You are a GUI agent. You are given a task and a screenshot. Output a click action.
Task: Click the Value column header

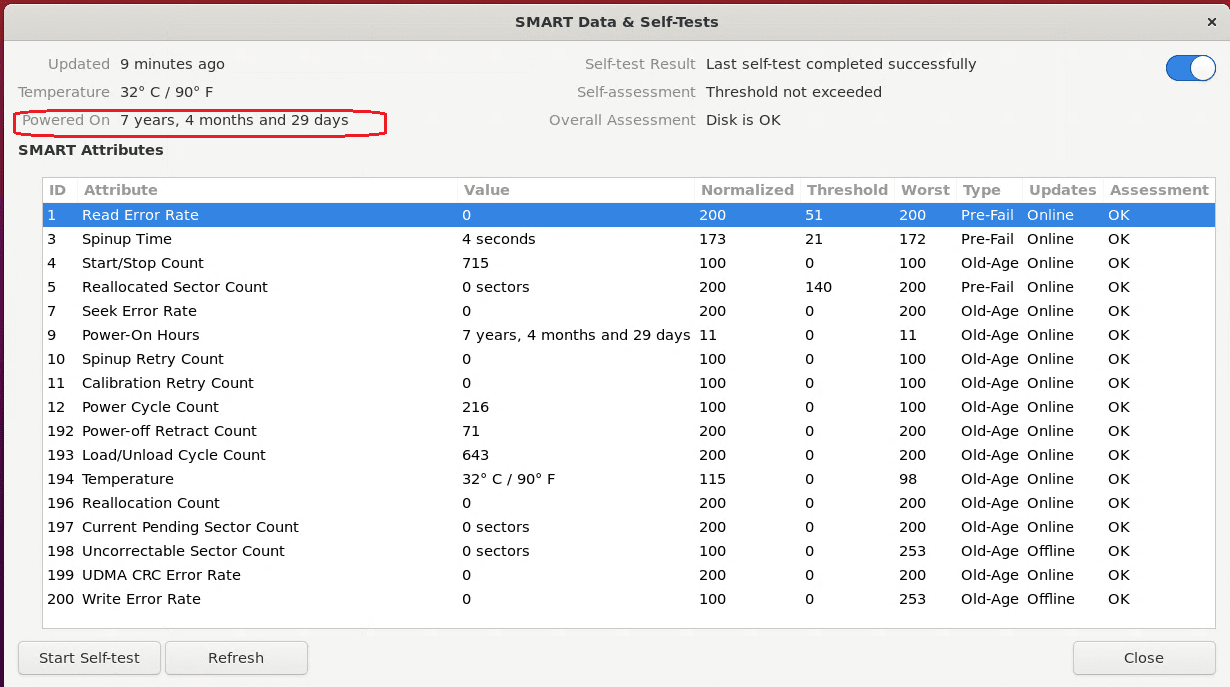[x=486, y=190]
